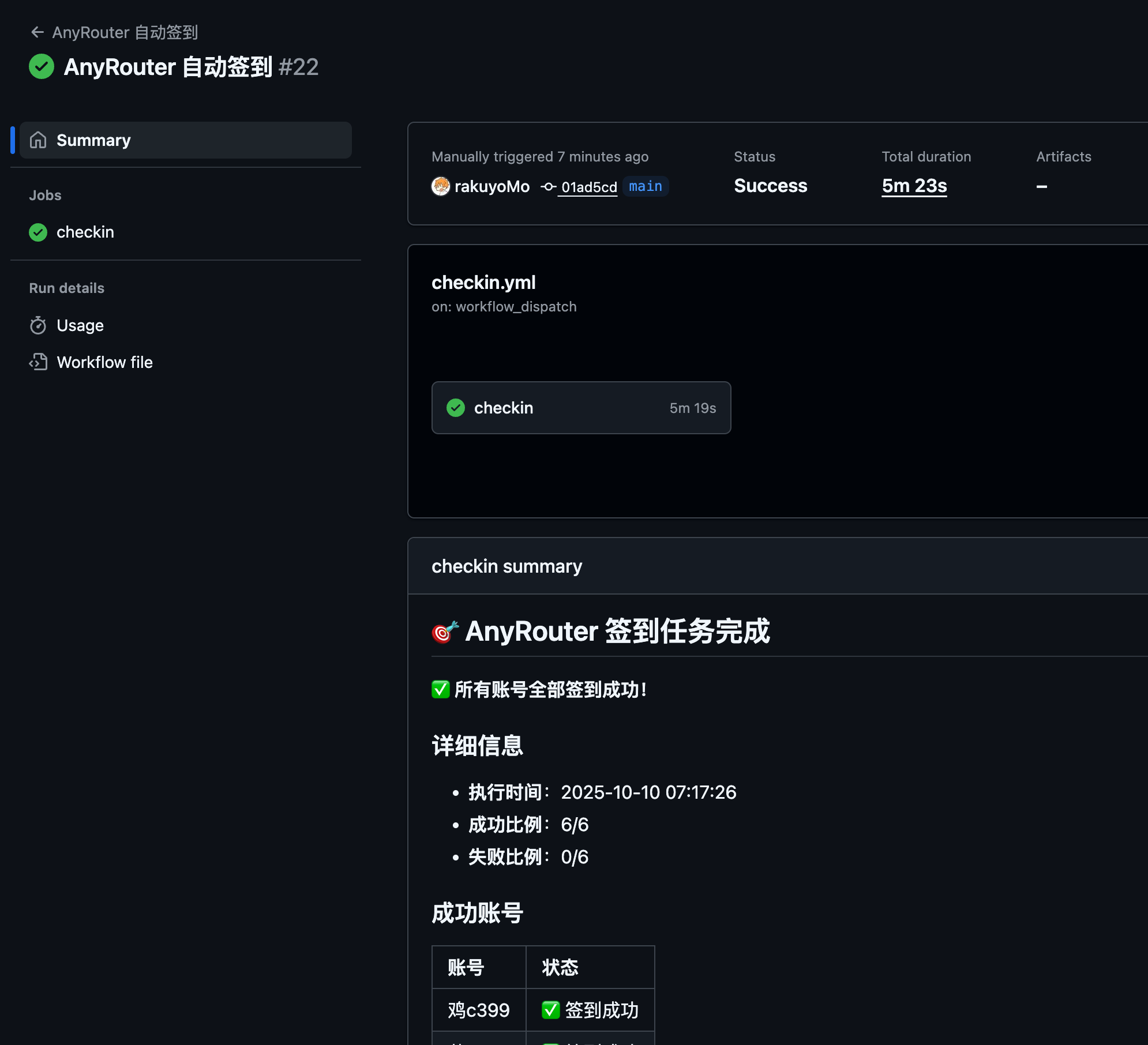Click the 5m 19s duration on checkin card
The image size is (1148, 1045).
tap(693, 408)
